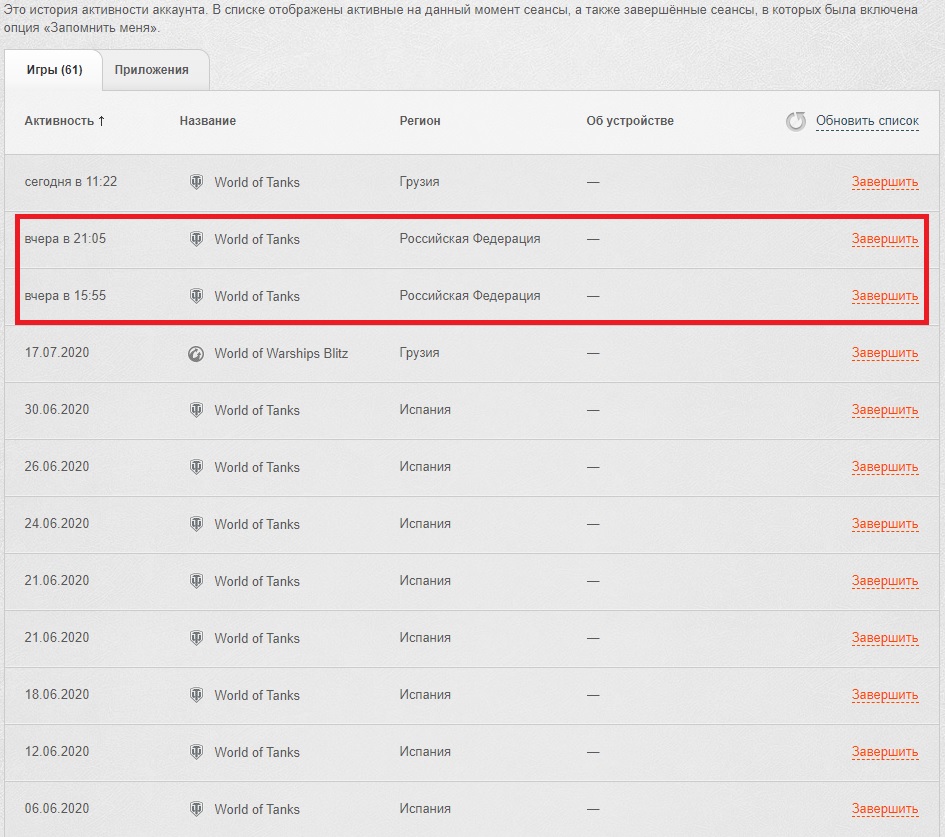Click Завершить in the 06.06.2020 row
Screen dimensions: 945x837
pos(885,809)
